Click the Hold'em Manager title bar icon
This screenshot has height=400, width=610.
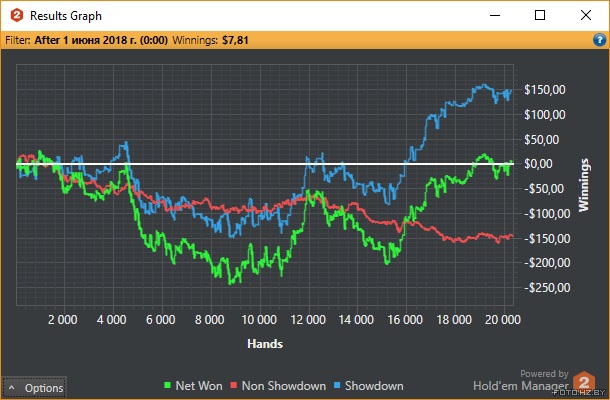pyautogui.click(x=14, y=15)
